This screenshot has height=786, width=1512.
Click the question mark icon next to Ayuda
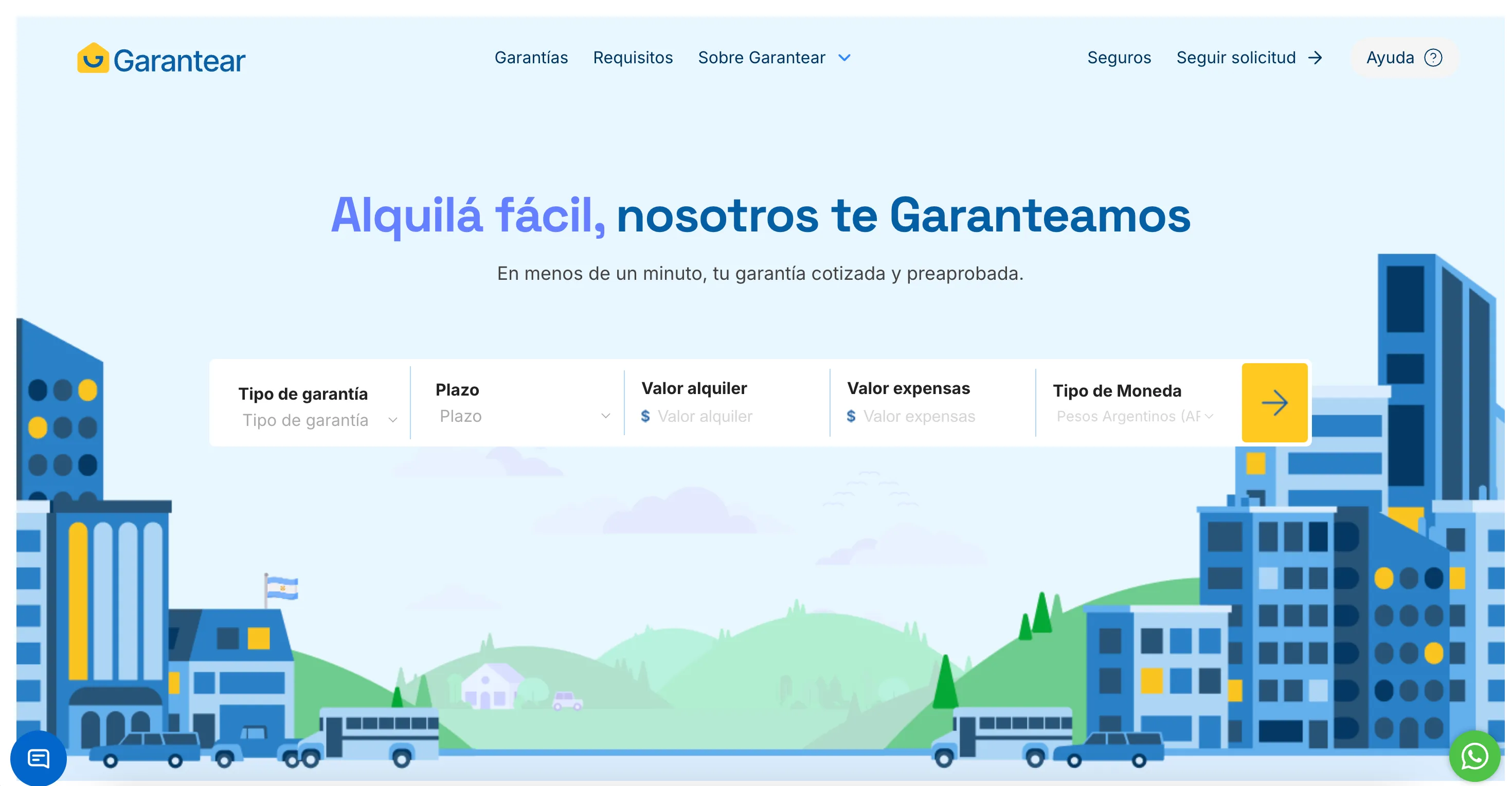click(x=1434, y=57)
